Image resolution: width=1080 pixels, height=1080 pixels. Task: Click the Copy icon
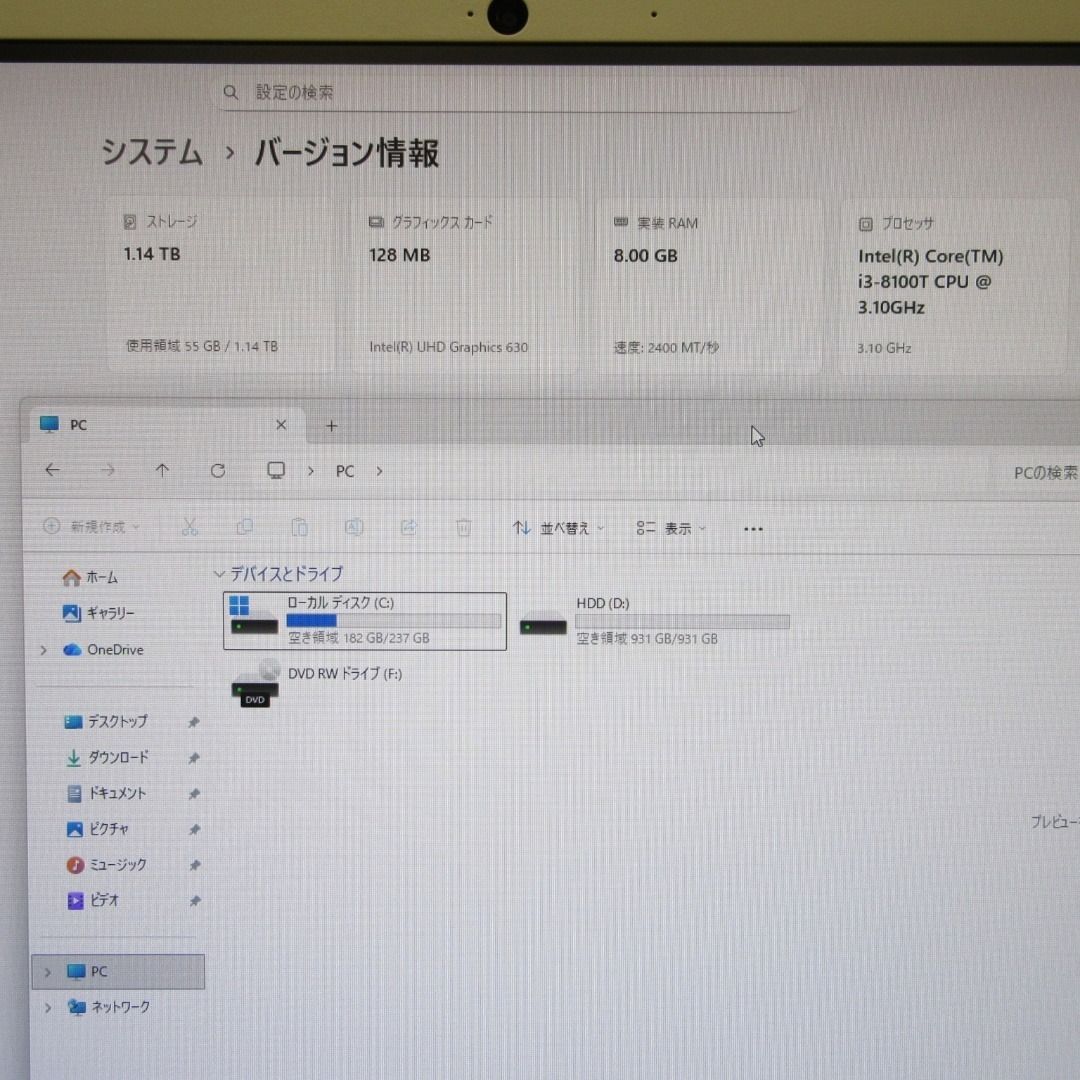245,527
